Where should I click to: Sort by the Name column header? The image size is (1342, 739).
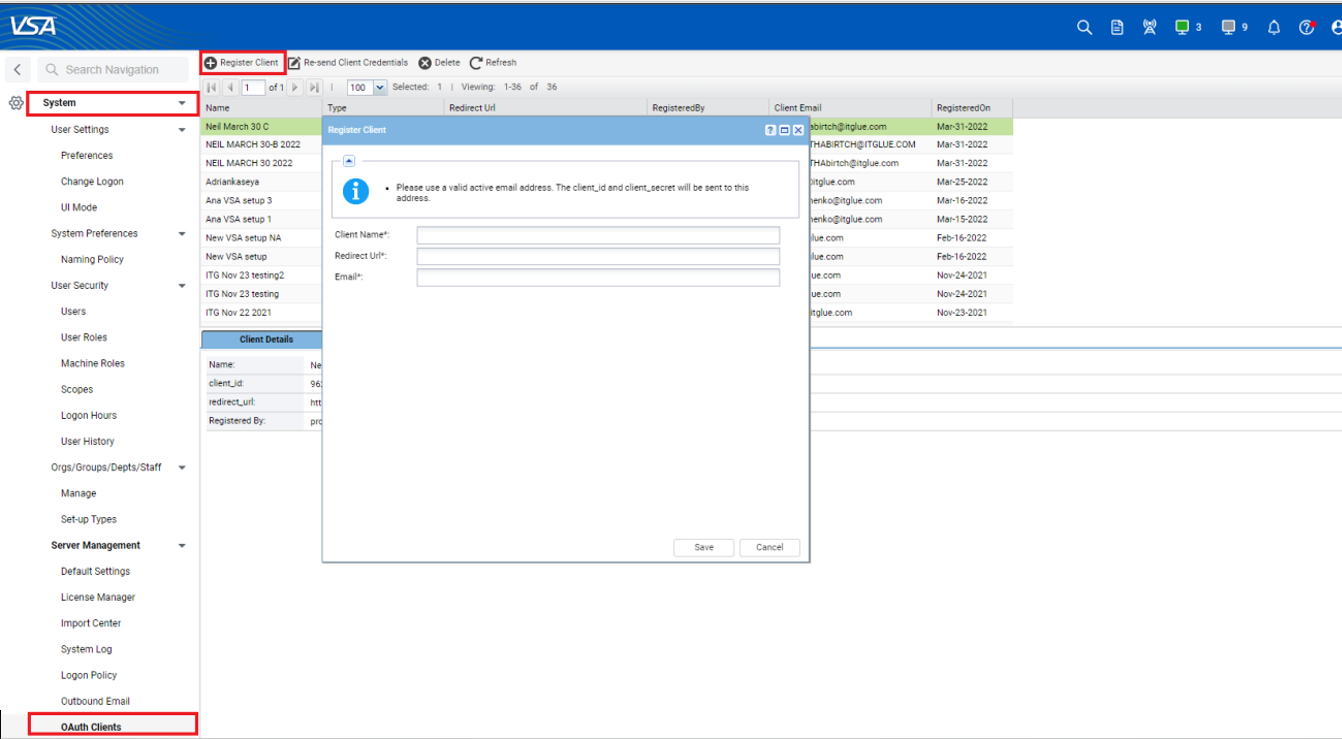[x=262, y=107]
